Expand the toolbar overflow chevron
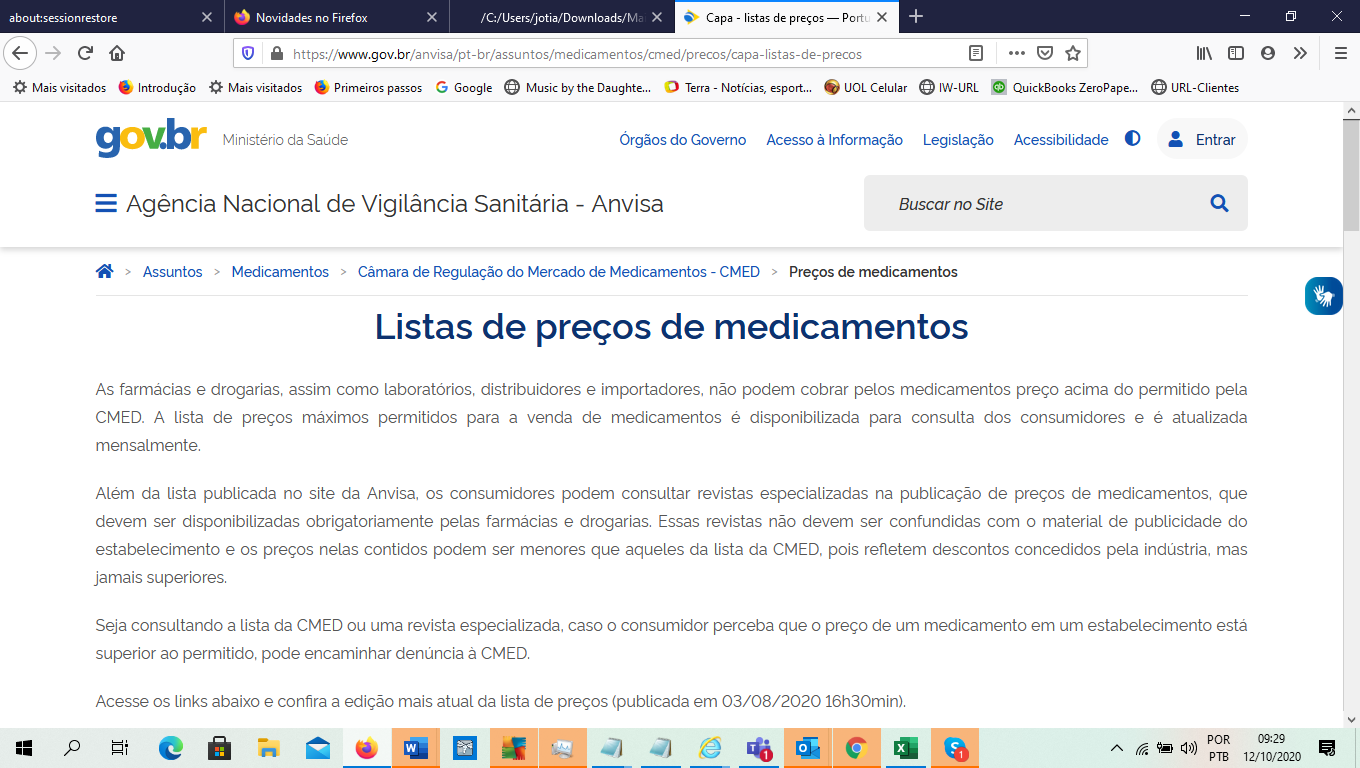The image size is (1360, 768). (1300, 53)
